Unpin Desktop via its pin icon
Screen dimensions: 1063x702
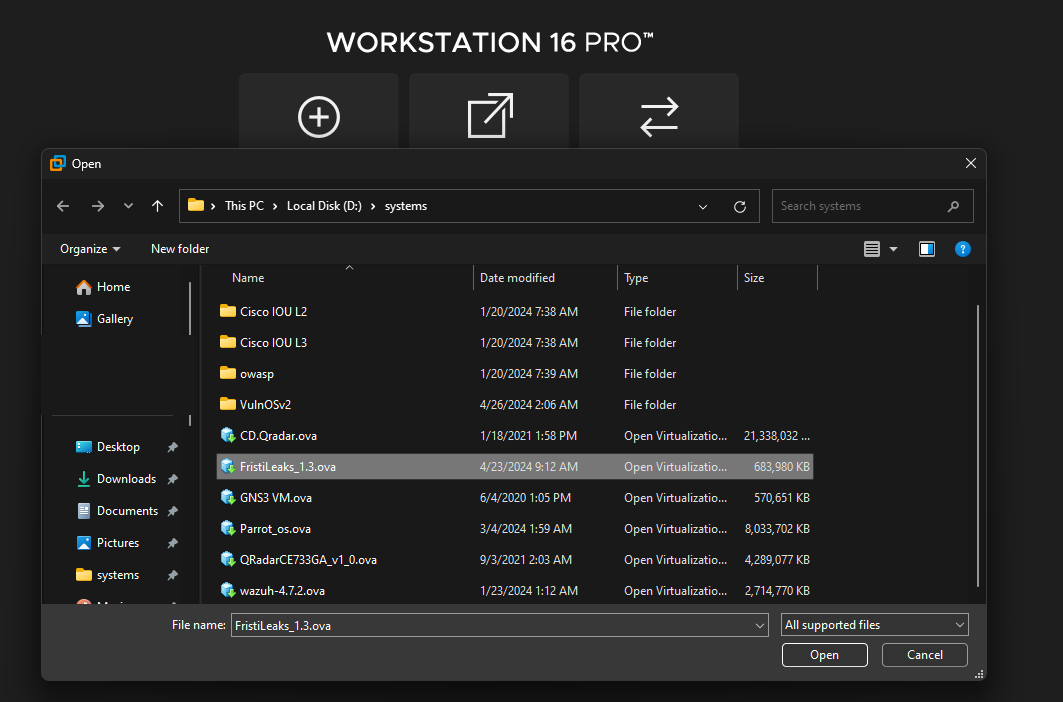[173, 447]
